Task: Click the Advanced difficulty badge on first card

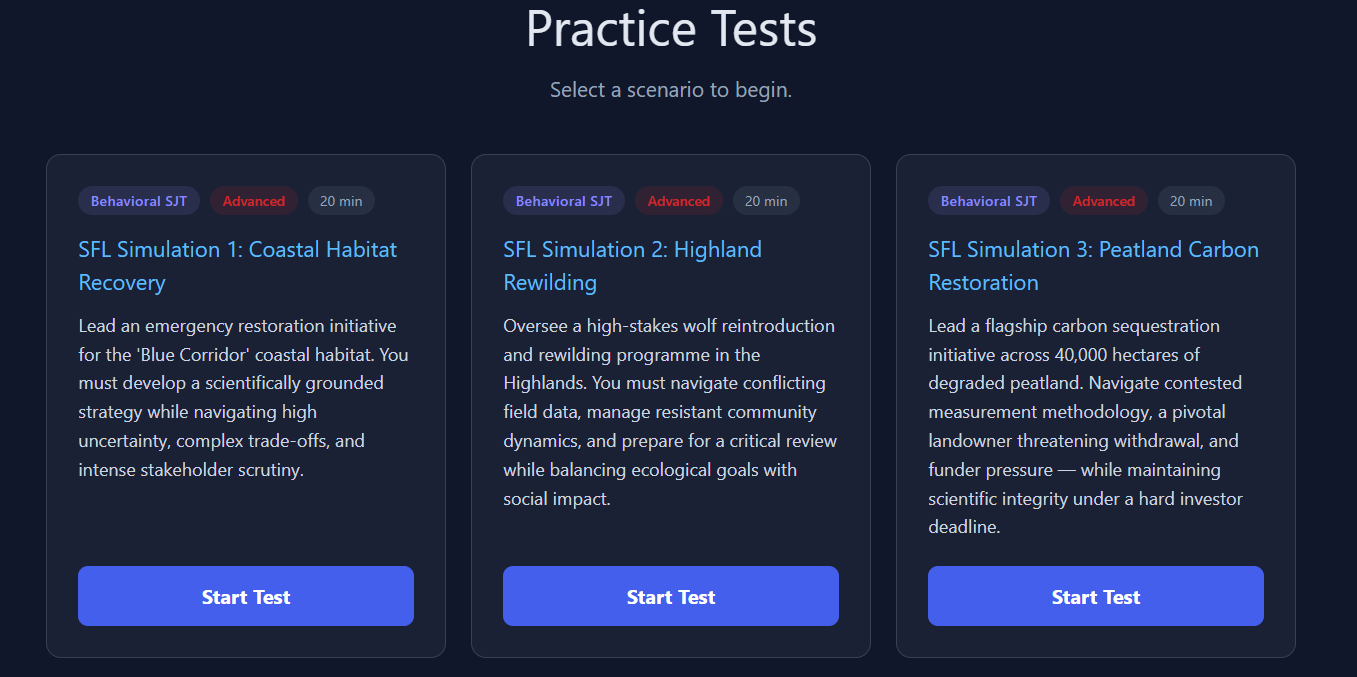Action: 254,200
